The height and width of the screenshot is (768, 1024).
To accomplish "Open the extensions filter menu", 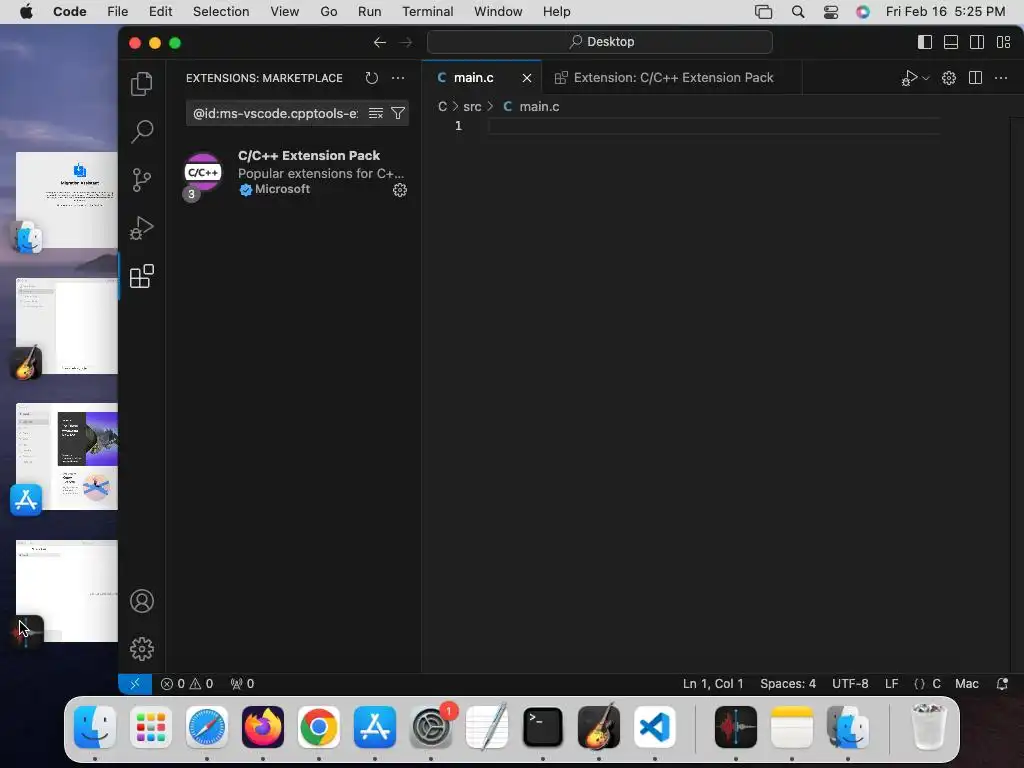I will tap(398, 113).
